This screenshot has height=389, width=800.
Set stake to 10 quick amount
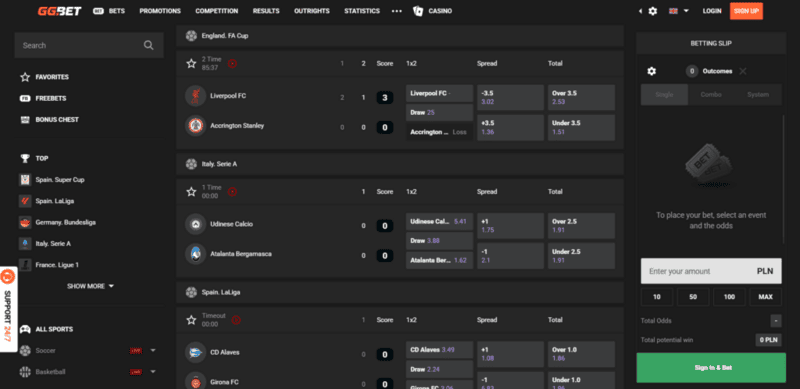657,297
